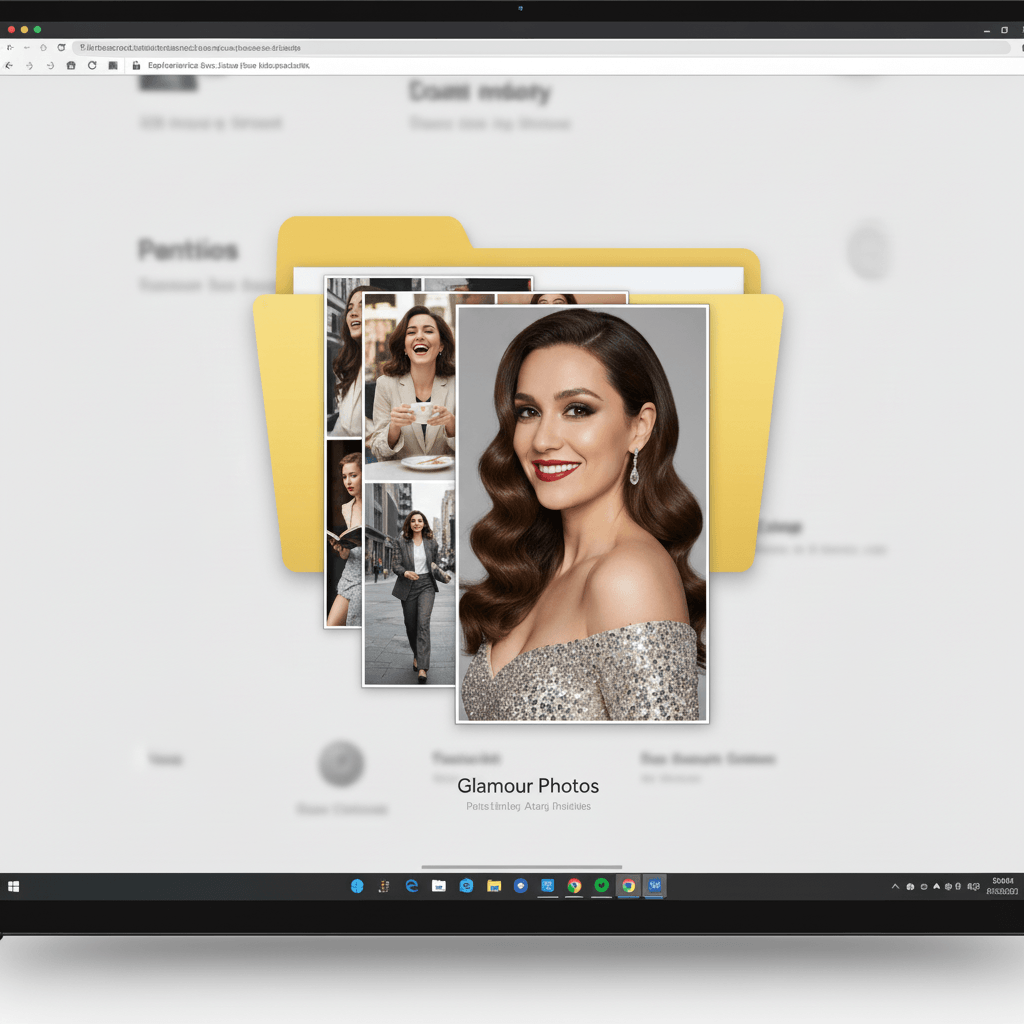Open the taskbar clock and date
Screen dimensions: 1024x1024
(1002, 886)
